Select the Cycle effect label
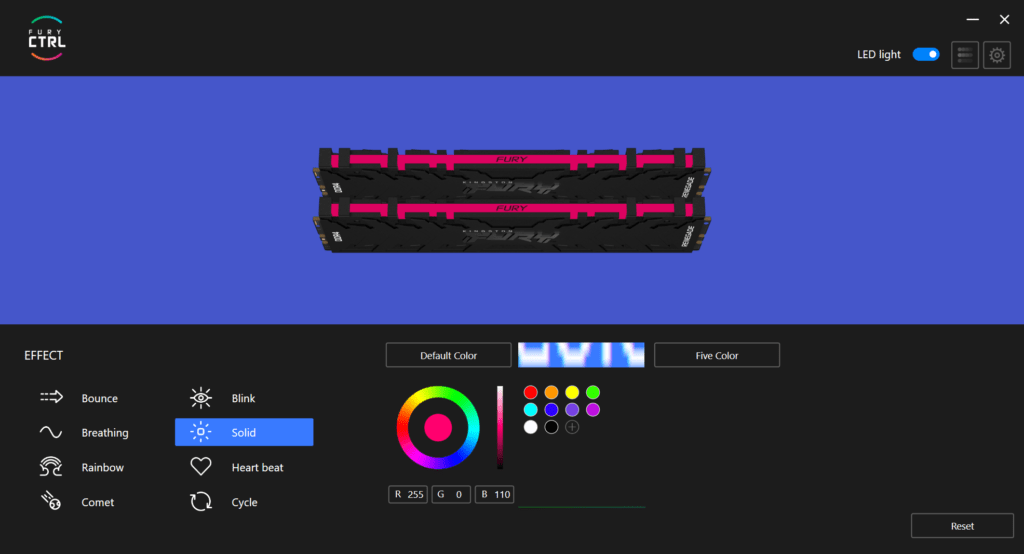This screenshot has height=554, width=1024. [x=244, y=502]
